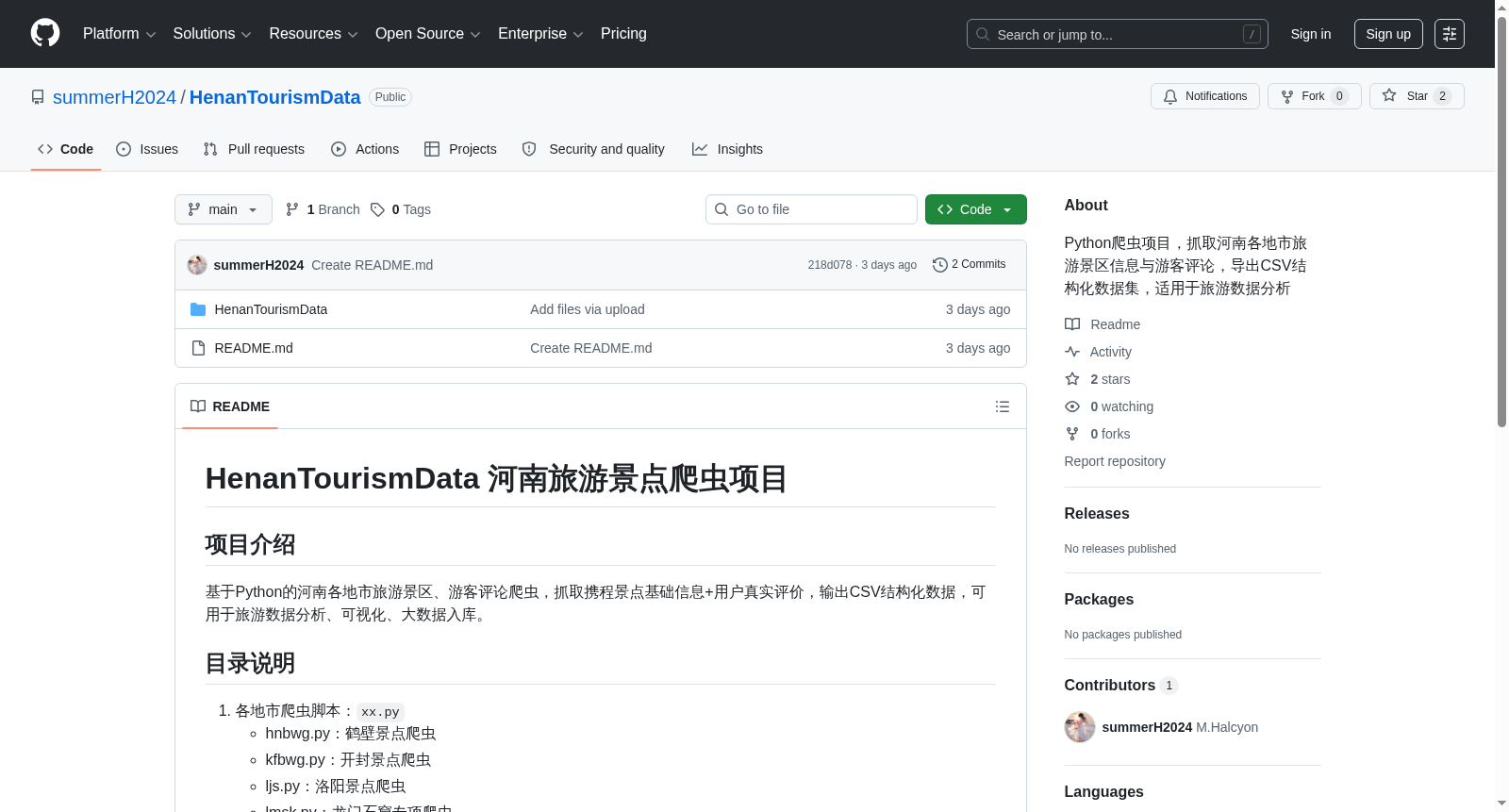Open the summerH2024 owner link
1509x812 pixels.
(114, 97)
